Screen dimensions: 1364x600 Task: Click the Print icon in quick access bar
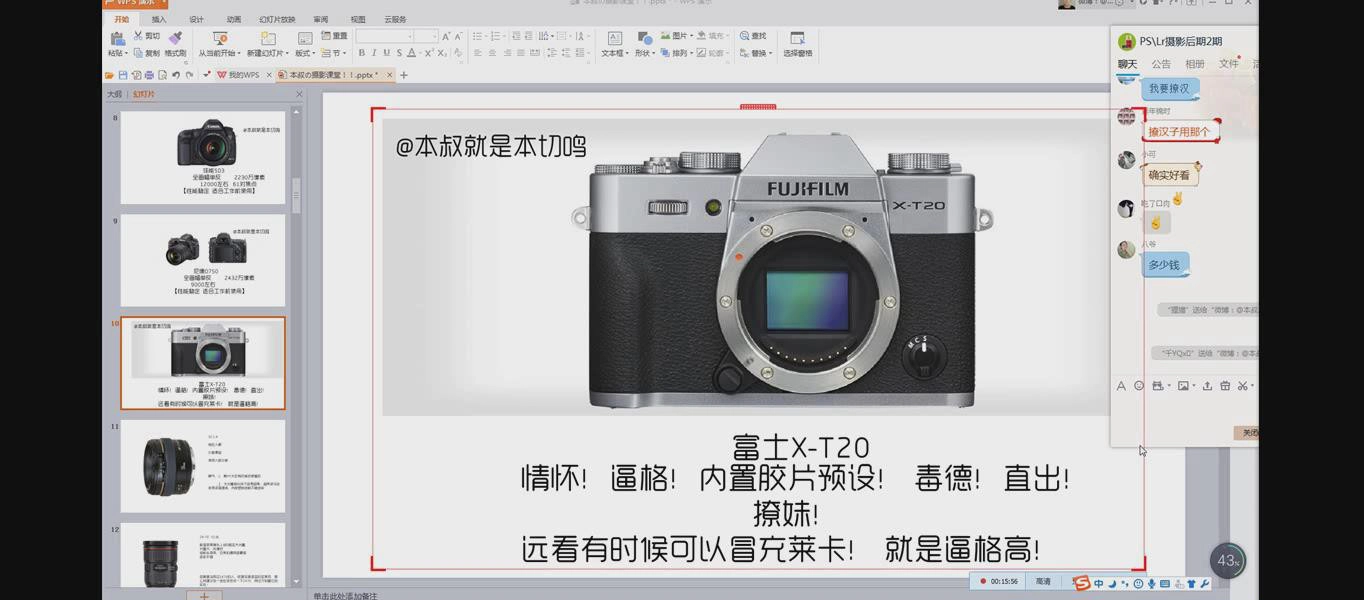149,75
